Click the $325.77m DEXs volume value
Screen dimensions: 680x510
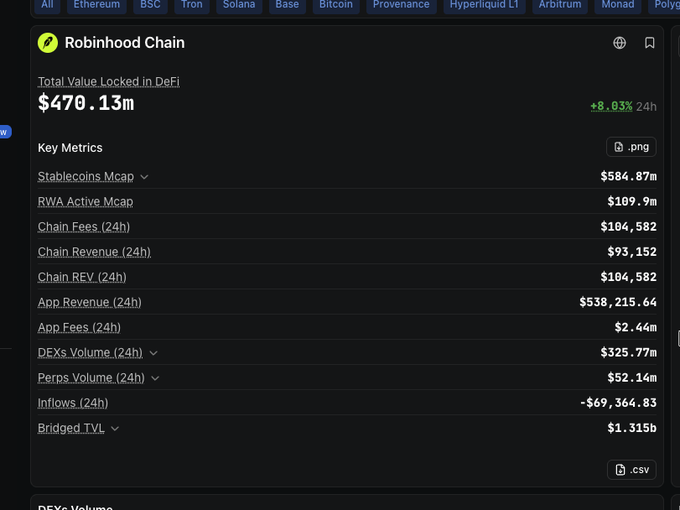coord(628,353)
